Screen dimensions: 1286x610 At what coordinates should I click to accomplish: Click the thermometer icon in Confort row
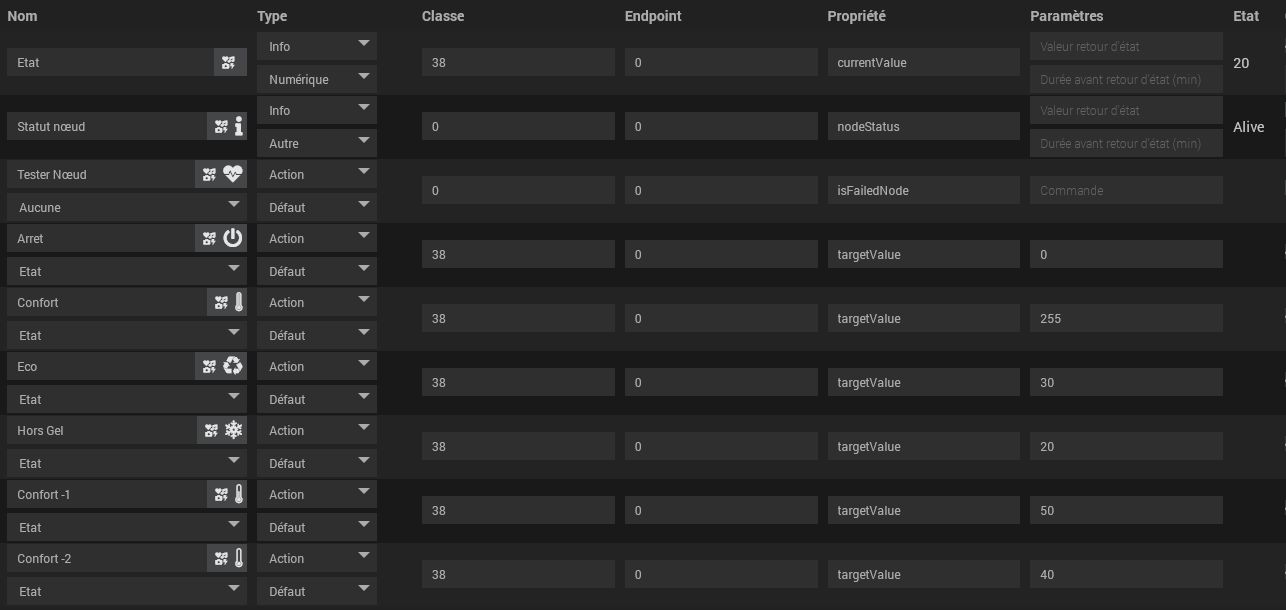(x=239, y=302)
